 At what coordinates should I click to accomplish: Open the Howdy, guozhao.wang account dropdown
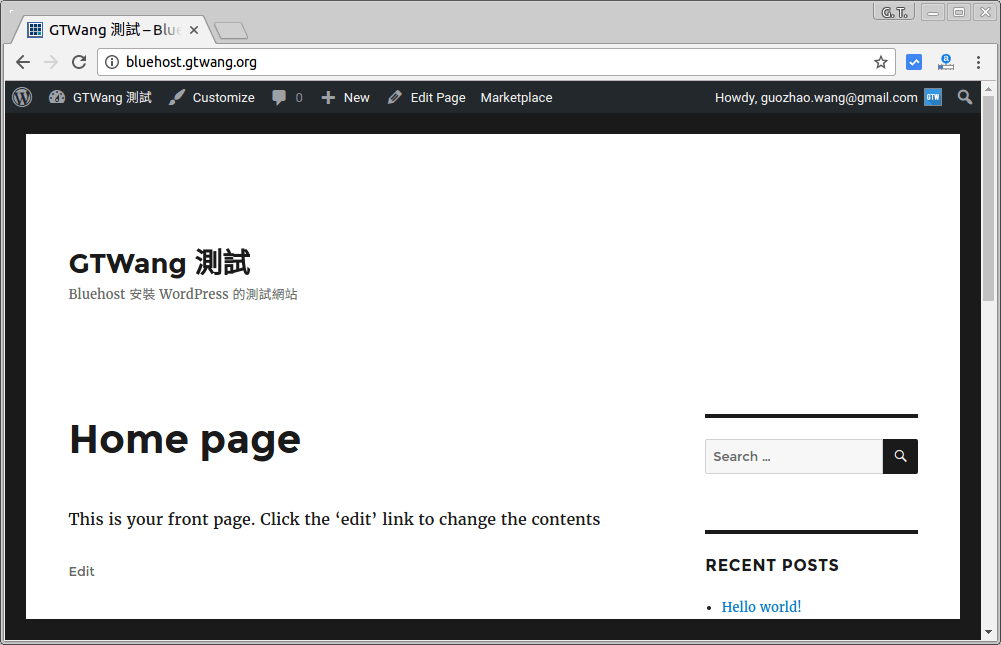817,97
